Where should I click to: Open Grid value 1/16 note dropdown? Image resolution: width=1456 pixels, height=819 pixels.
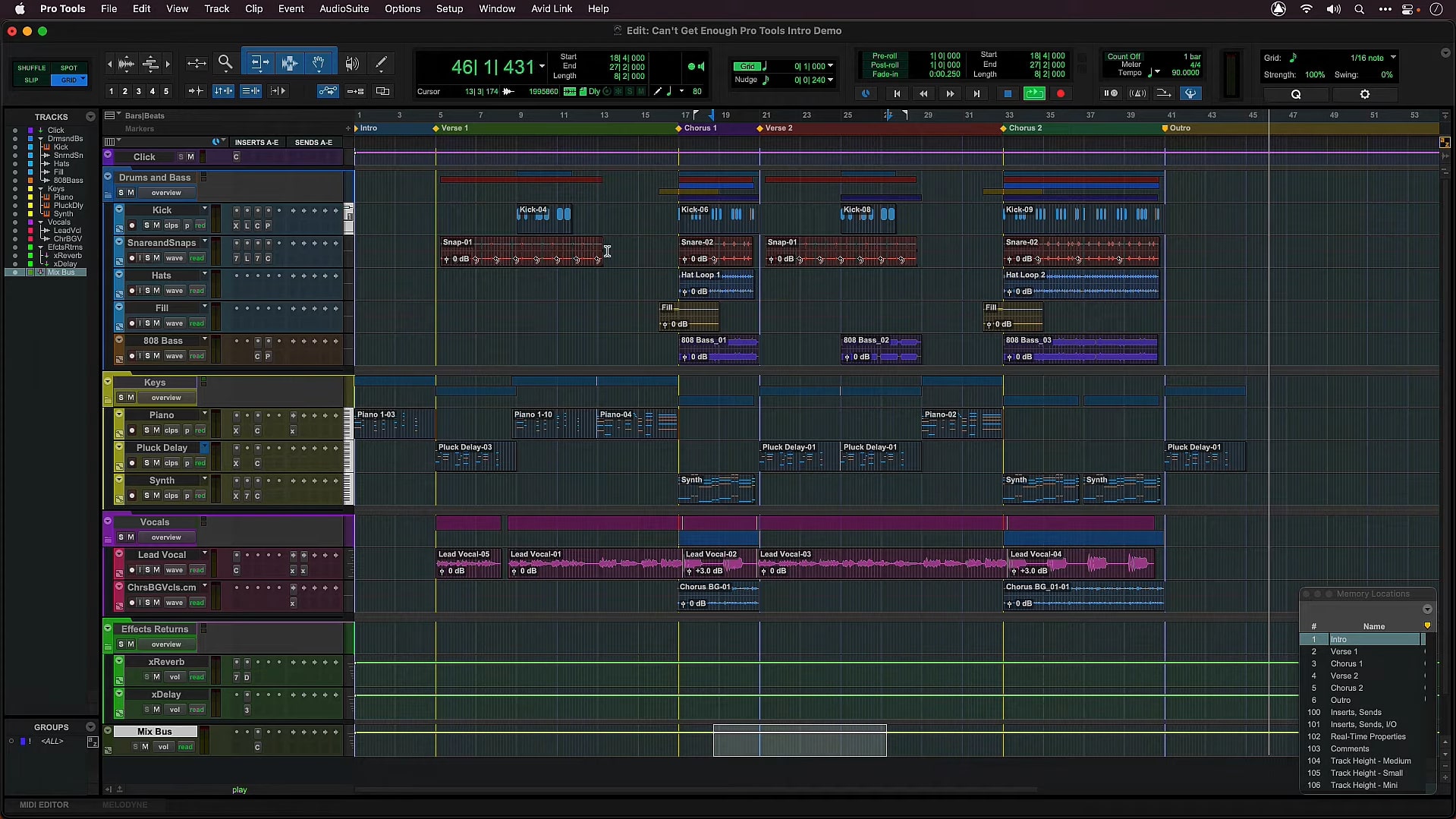1393,58
